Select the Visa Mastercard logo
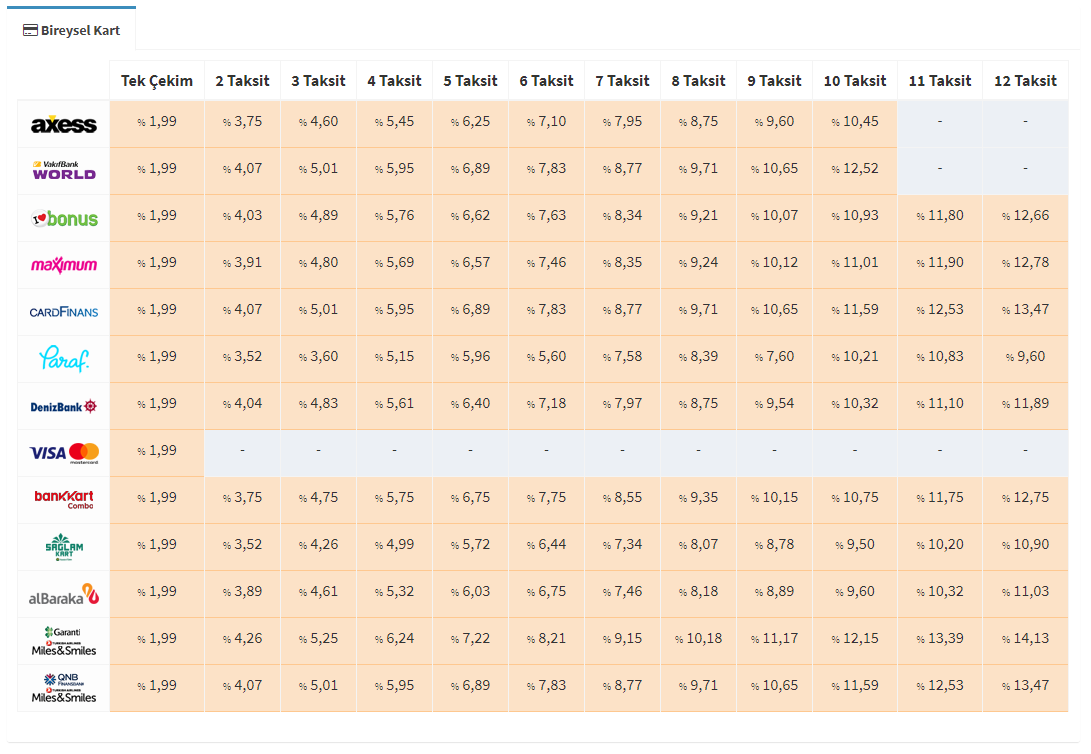This screenshot has height=754, width=1091. tap(64, 454)
